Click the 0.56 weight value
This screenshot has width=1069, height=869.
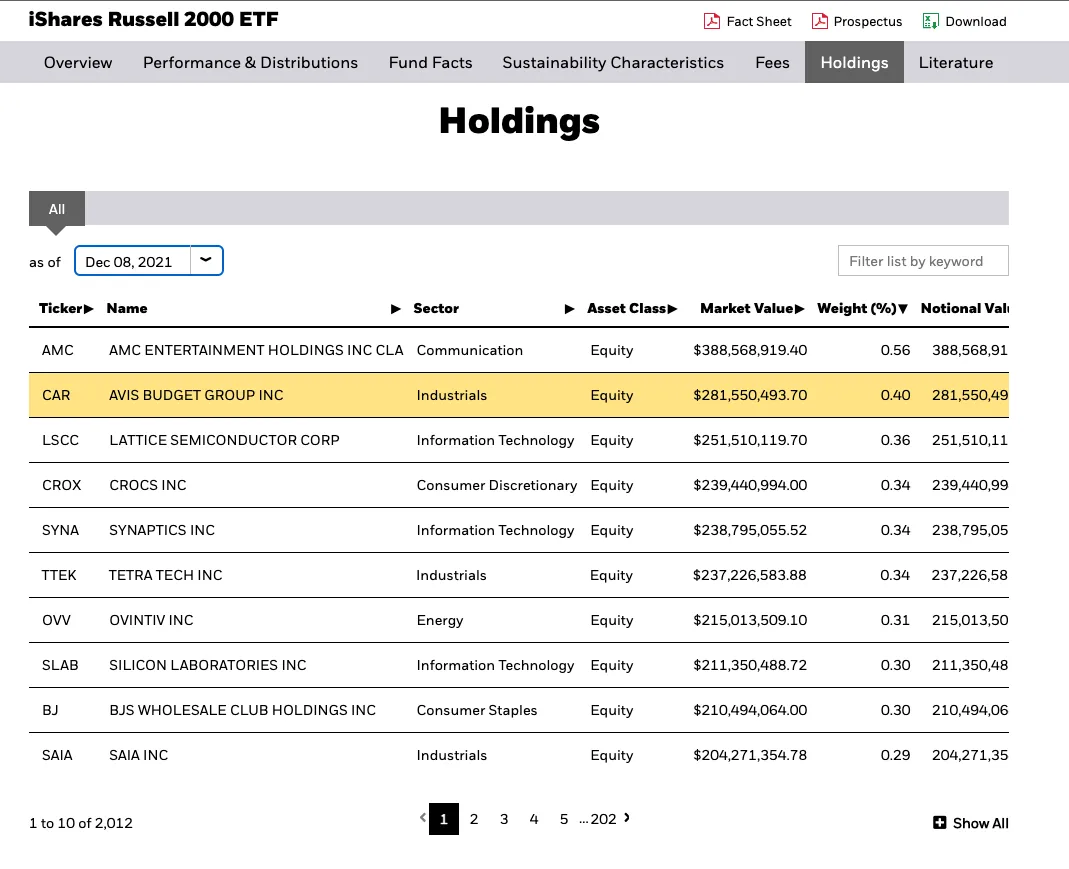(895, 350)
